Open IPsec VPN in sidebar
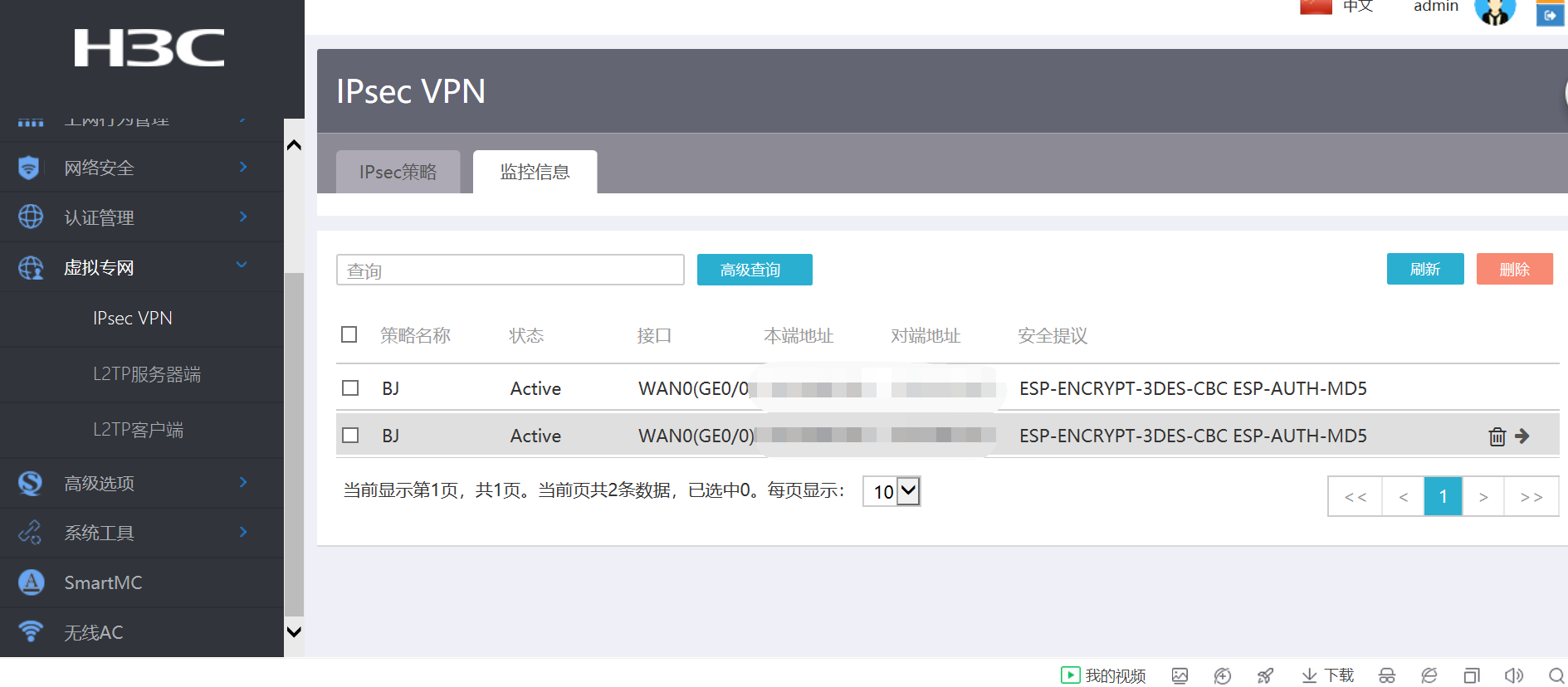Image resolution: width=1568 pixels, height=687 pixels. 133,319
